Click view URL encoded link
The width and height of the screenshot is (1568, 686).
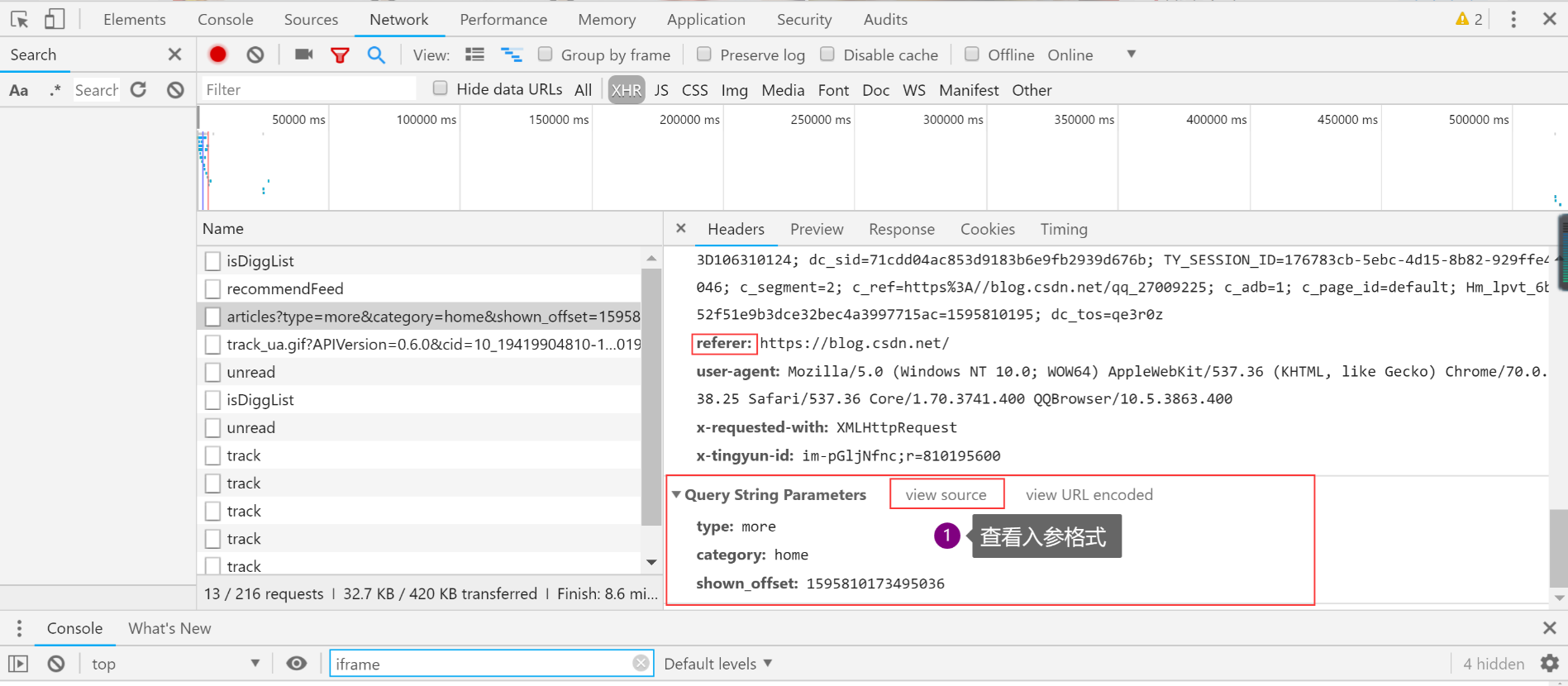1089,494
